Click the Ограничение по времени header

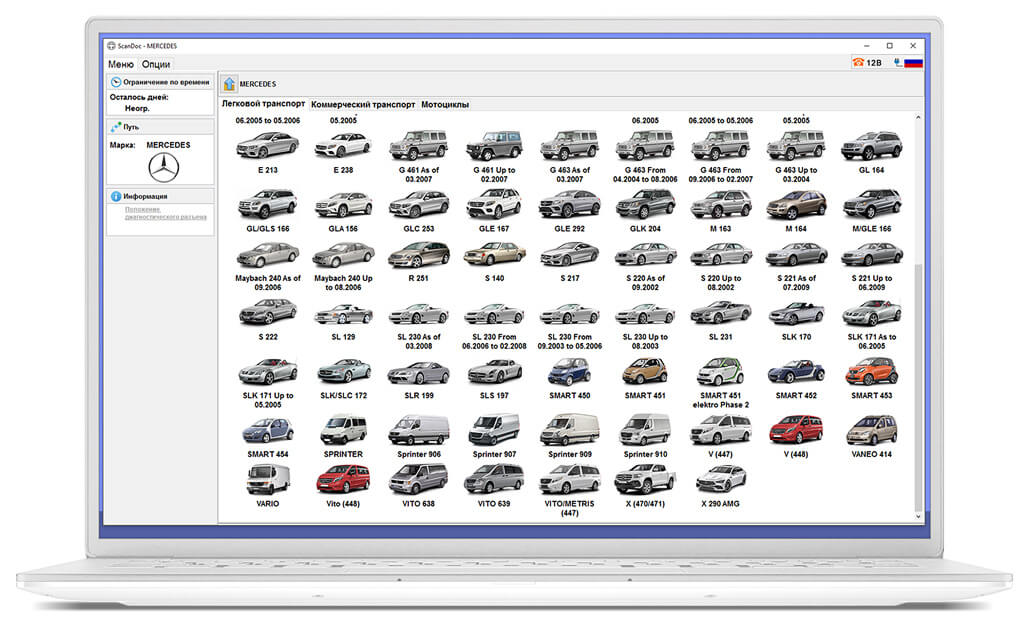[x=161, y=82]
